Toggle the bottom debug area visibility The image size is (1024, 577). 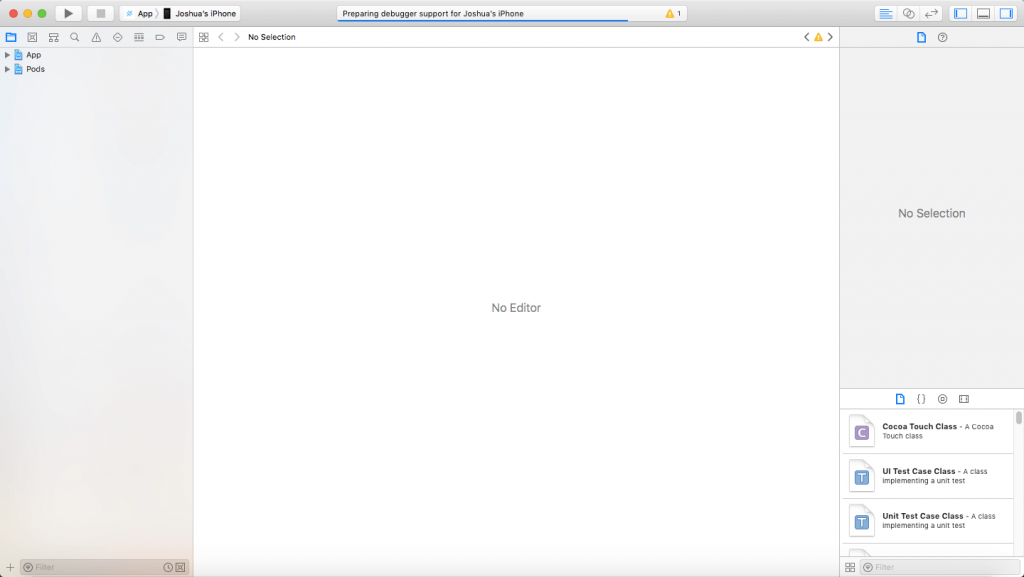[x=984, y=13]
